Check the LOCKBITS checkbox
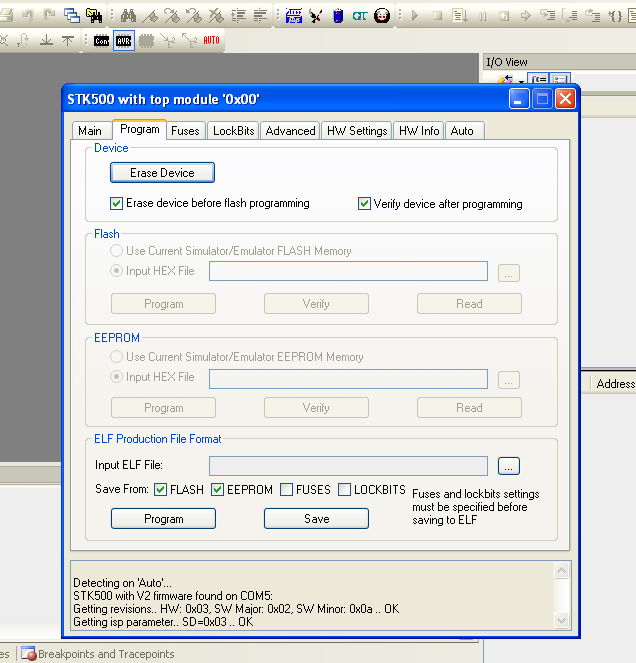 tap(345, 490)
